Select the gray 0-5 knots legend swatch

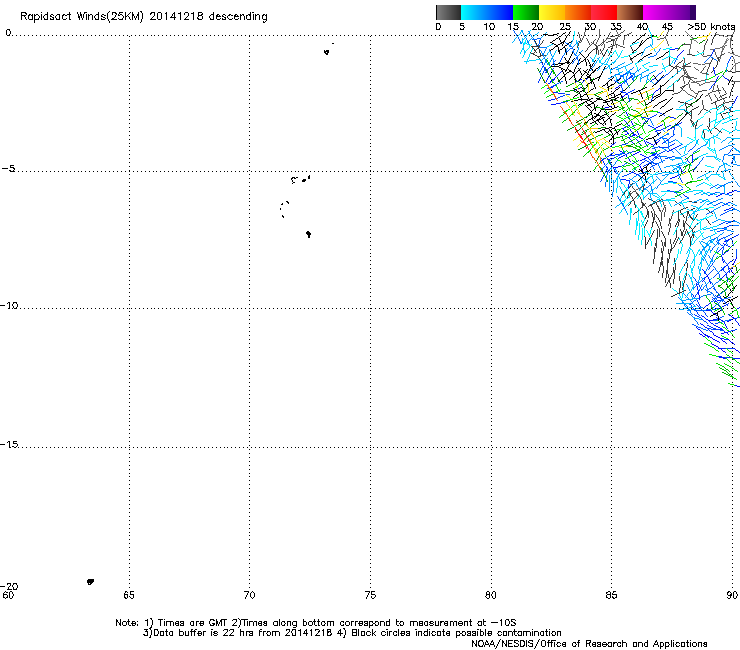(448, 12)
